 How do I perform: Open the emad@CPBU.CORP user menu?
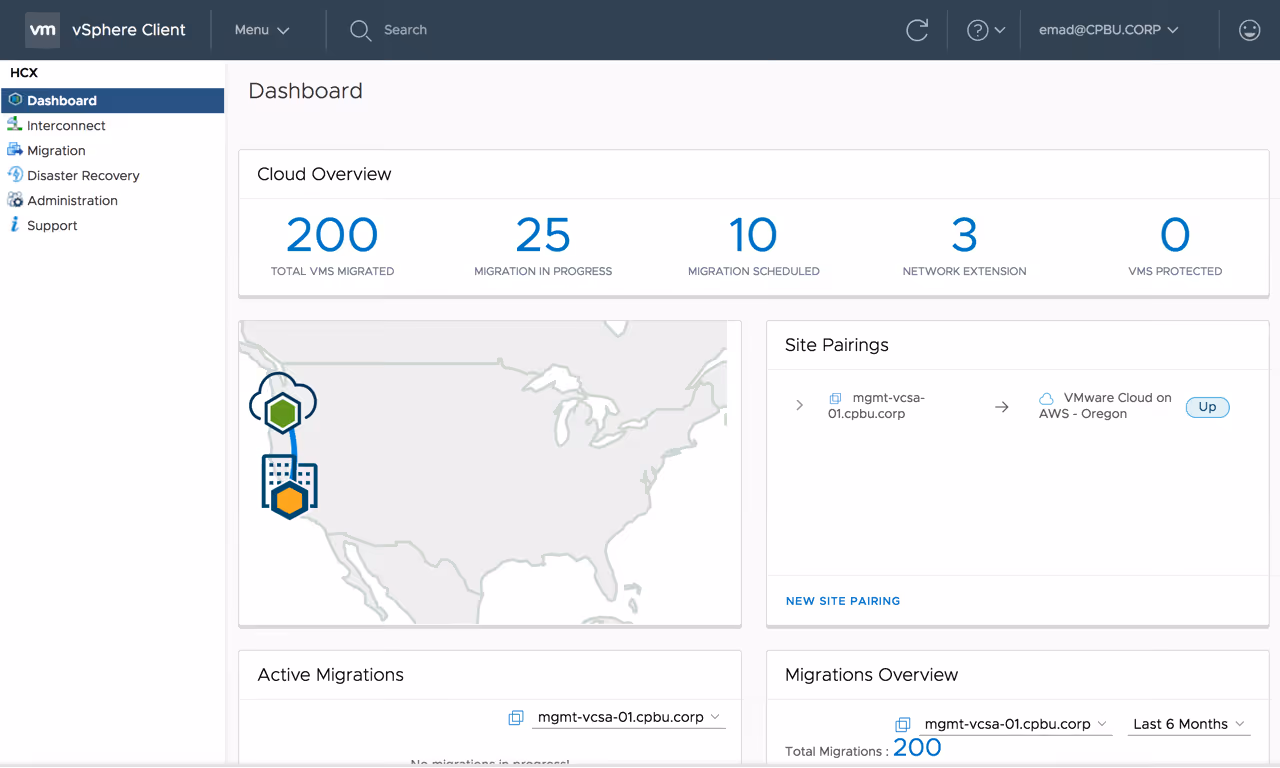click(1108, 30)
